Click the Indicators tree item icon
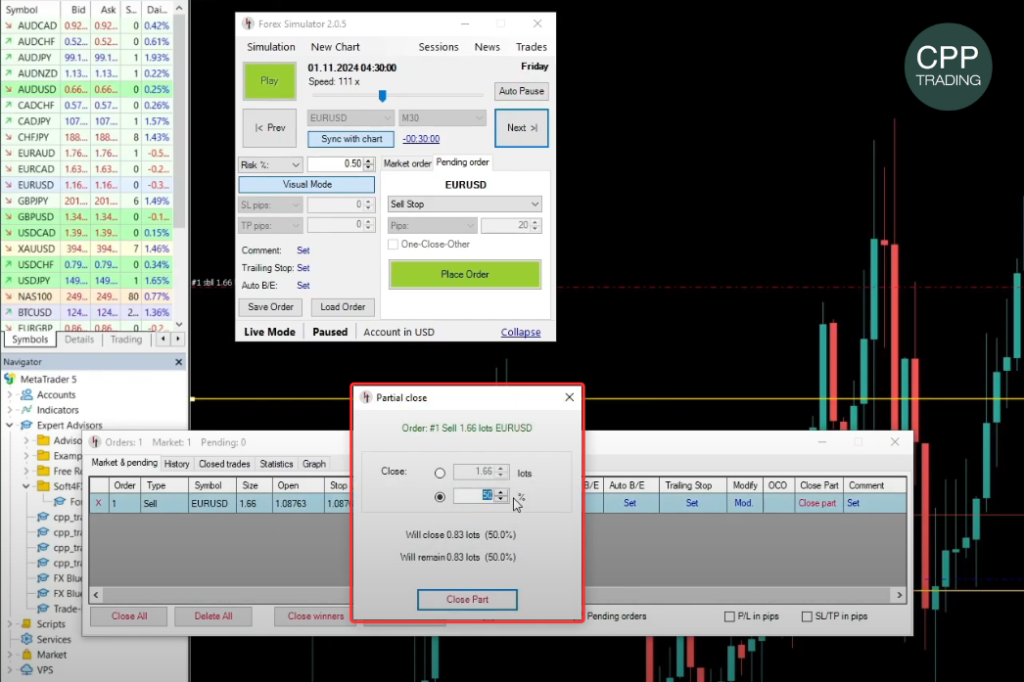 coord(27,410)
